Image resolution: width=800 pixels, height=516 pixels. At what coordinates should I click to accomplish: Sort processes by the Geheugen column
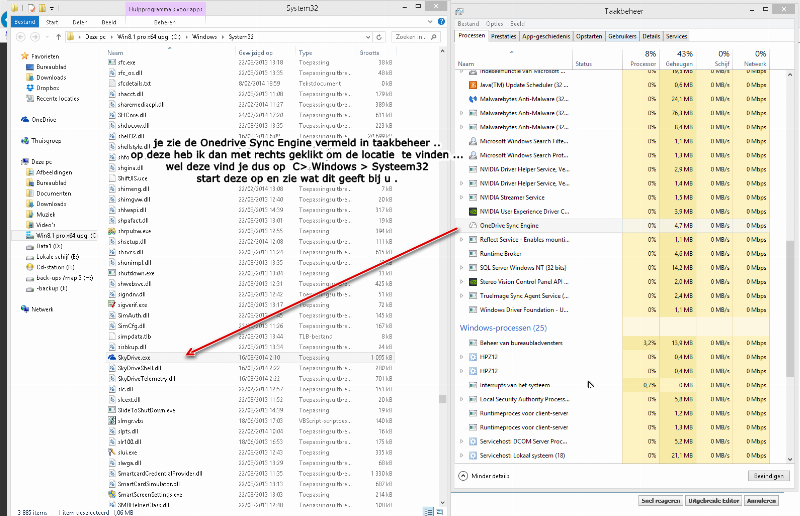tap(678, 58)
